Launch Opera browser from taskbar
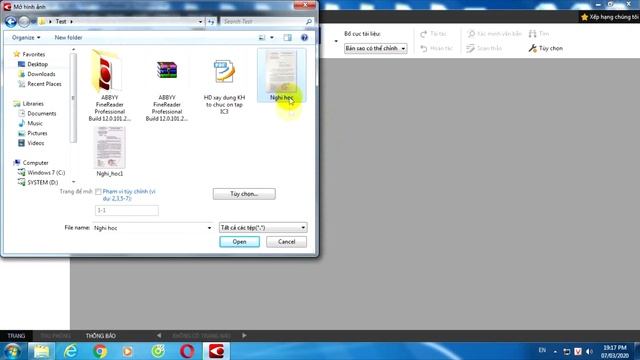The height and width of the screenshot is (360, 640). [x=187, y=351]
